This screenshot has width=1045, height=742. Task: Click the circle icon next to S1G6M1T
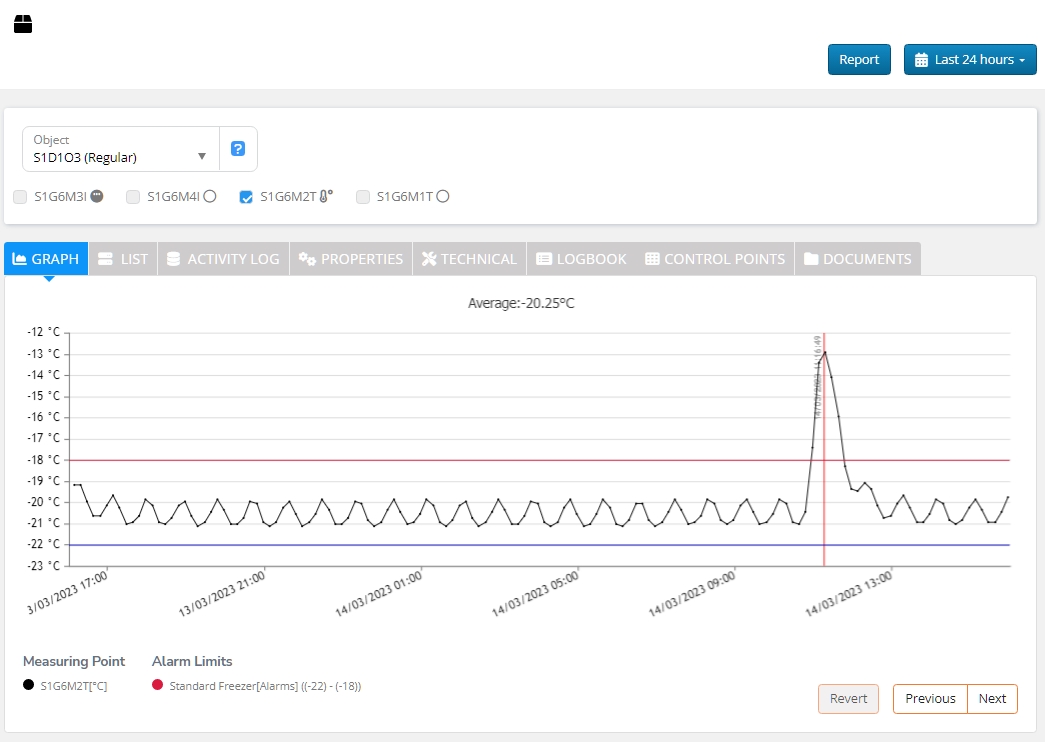443,197
